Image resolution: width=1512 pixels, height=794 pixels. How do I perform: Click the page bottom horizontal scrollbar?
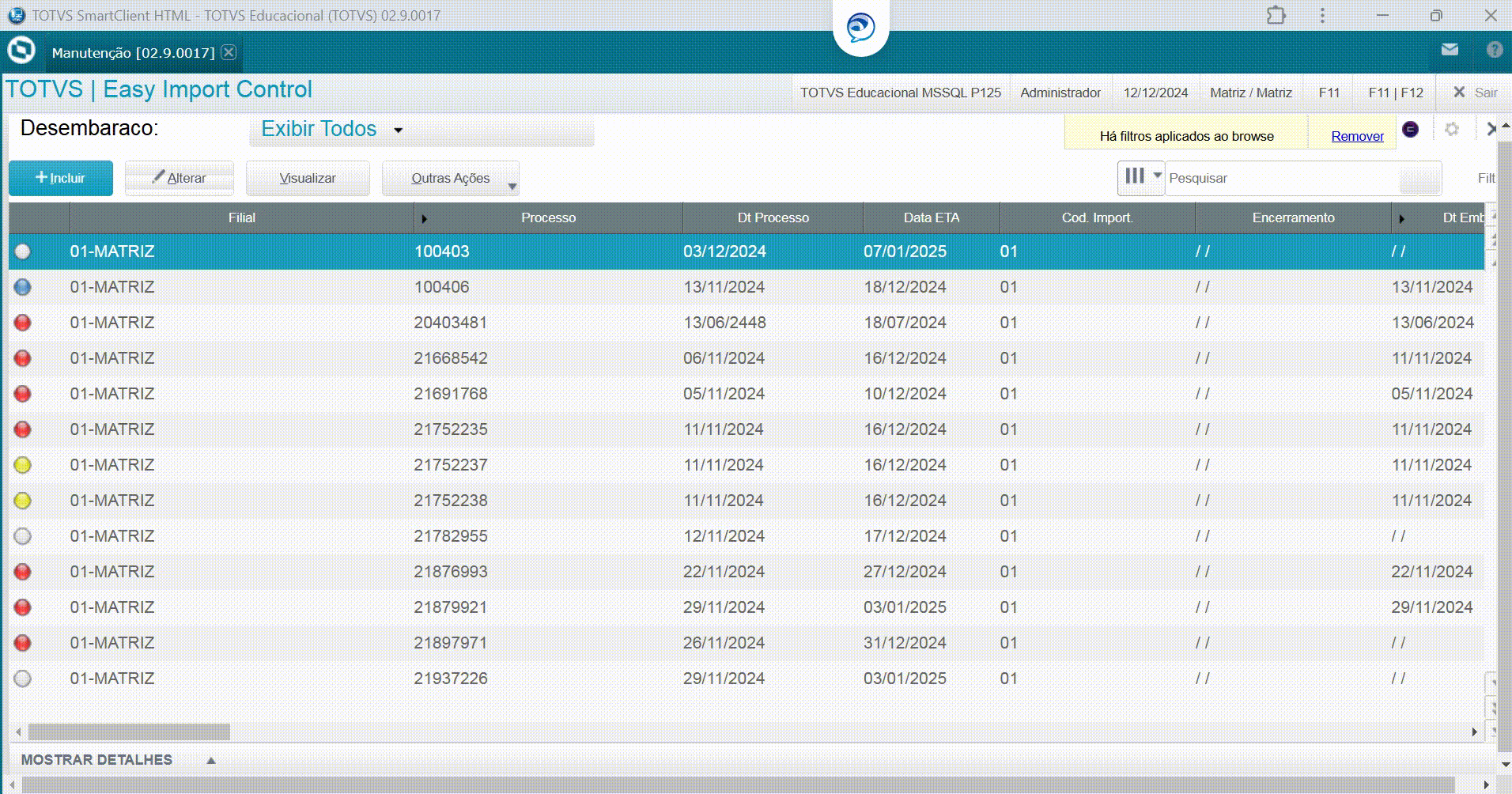[x=739, y=785]
